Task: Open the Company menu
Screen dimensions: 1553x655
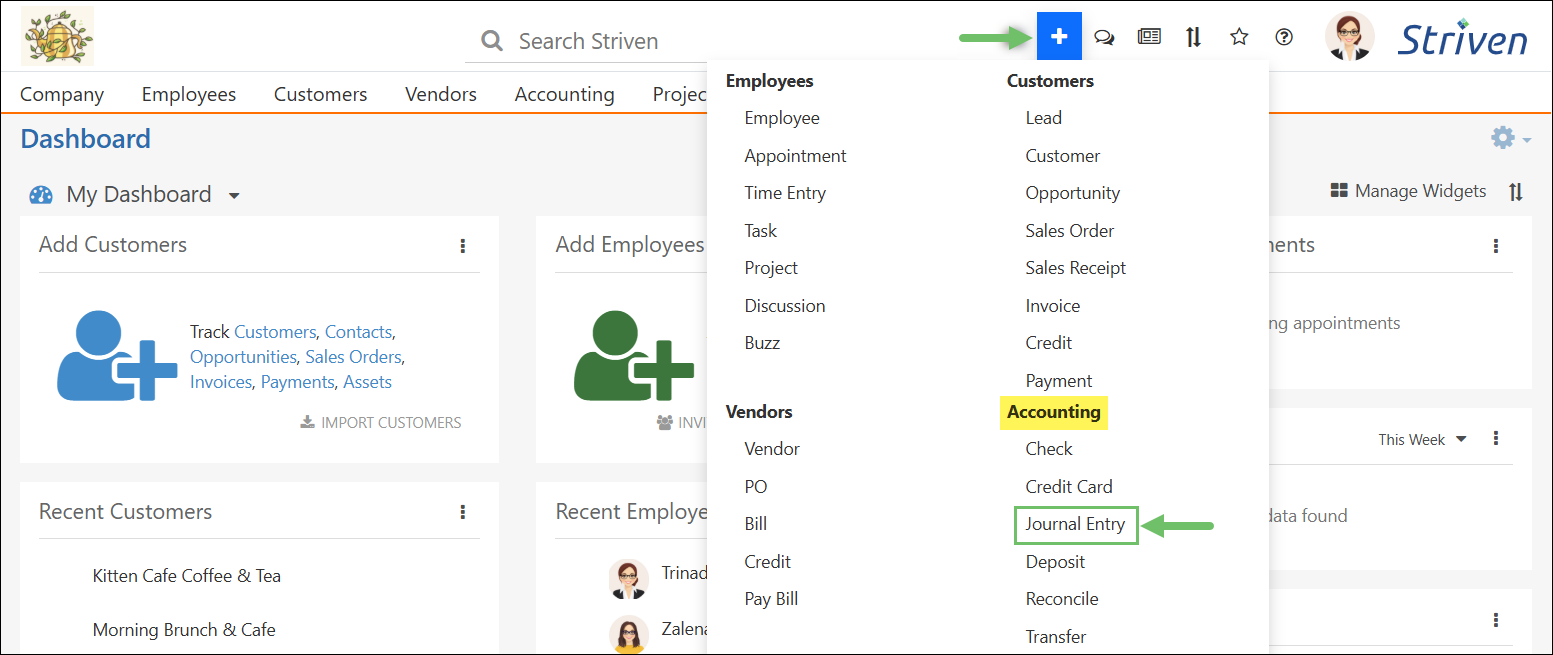Action: coord(62,94)
